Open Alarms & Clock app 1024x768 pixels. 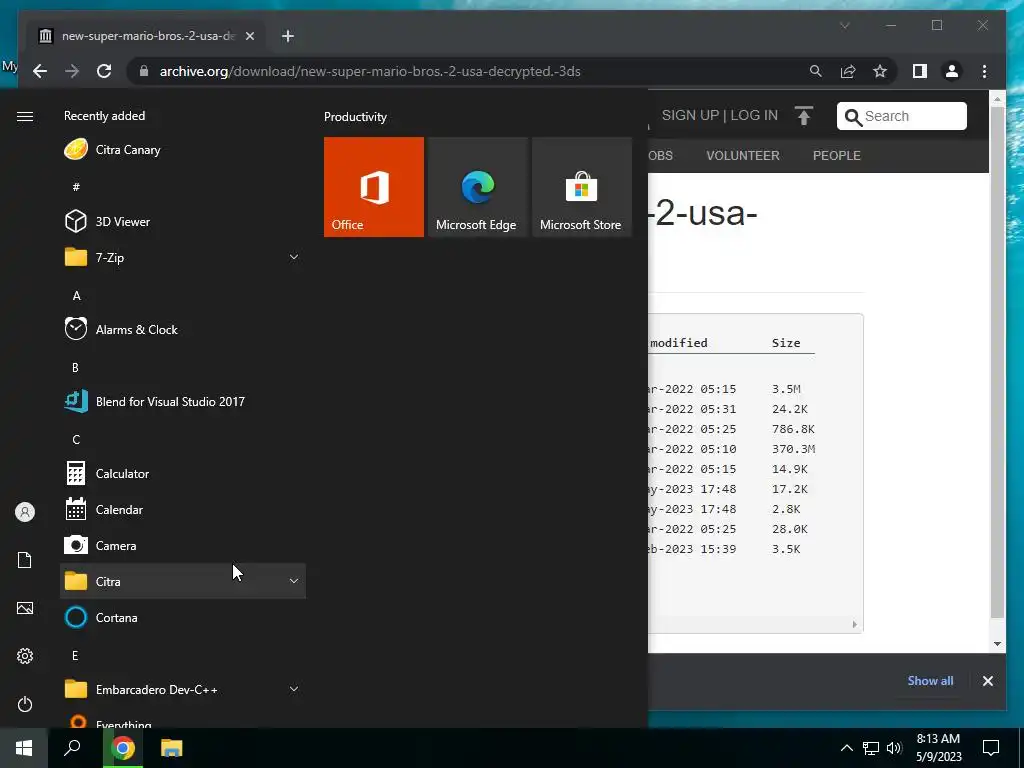point(183,329)
